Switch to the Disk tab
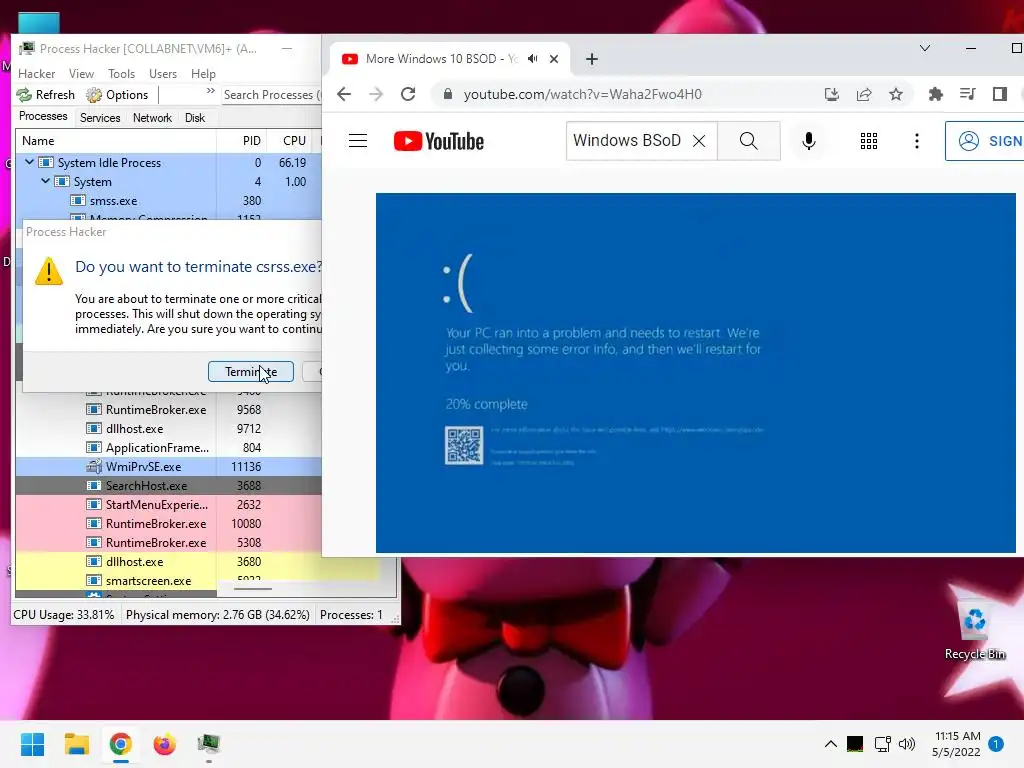 195,118
